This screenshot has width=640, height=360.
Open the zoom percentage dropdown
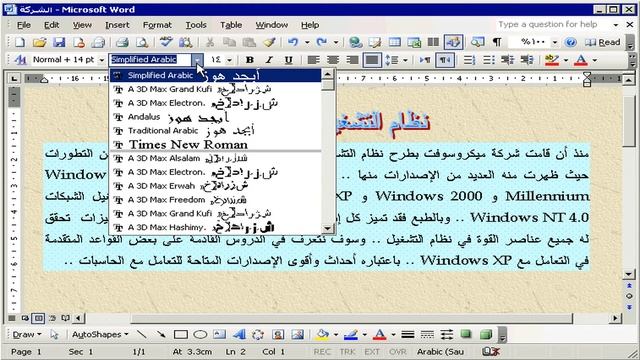pos(555,42)
